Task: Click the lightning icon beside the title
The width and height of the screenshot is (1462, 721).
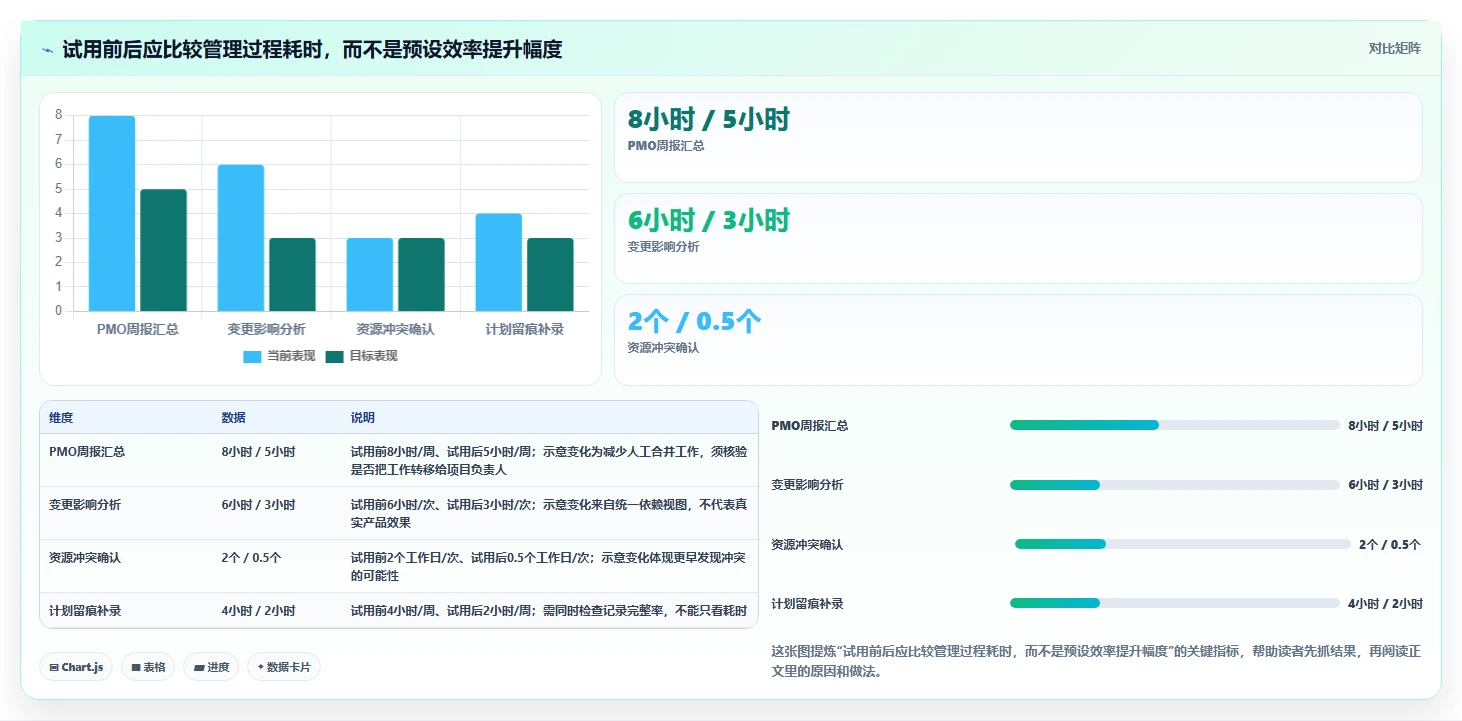Action: [47, 50]
